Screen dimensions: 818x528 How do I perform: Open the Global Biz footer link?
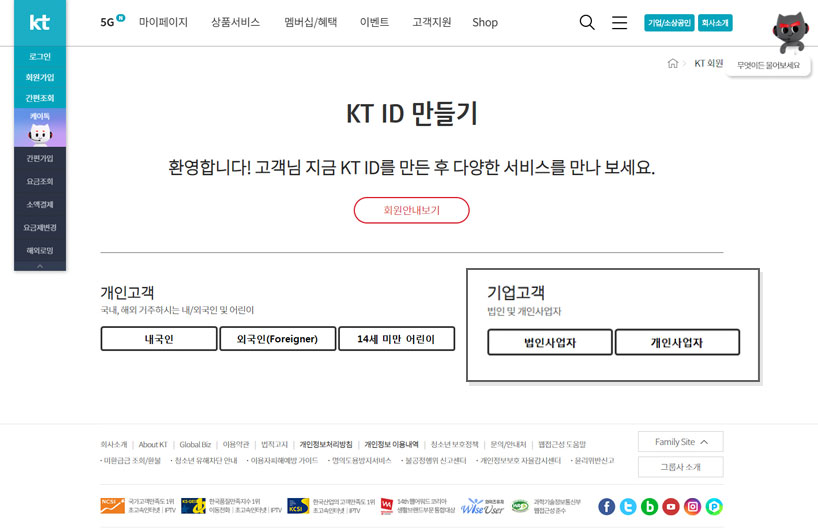[195, 445]
